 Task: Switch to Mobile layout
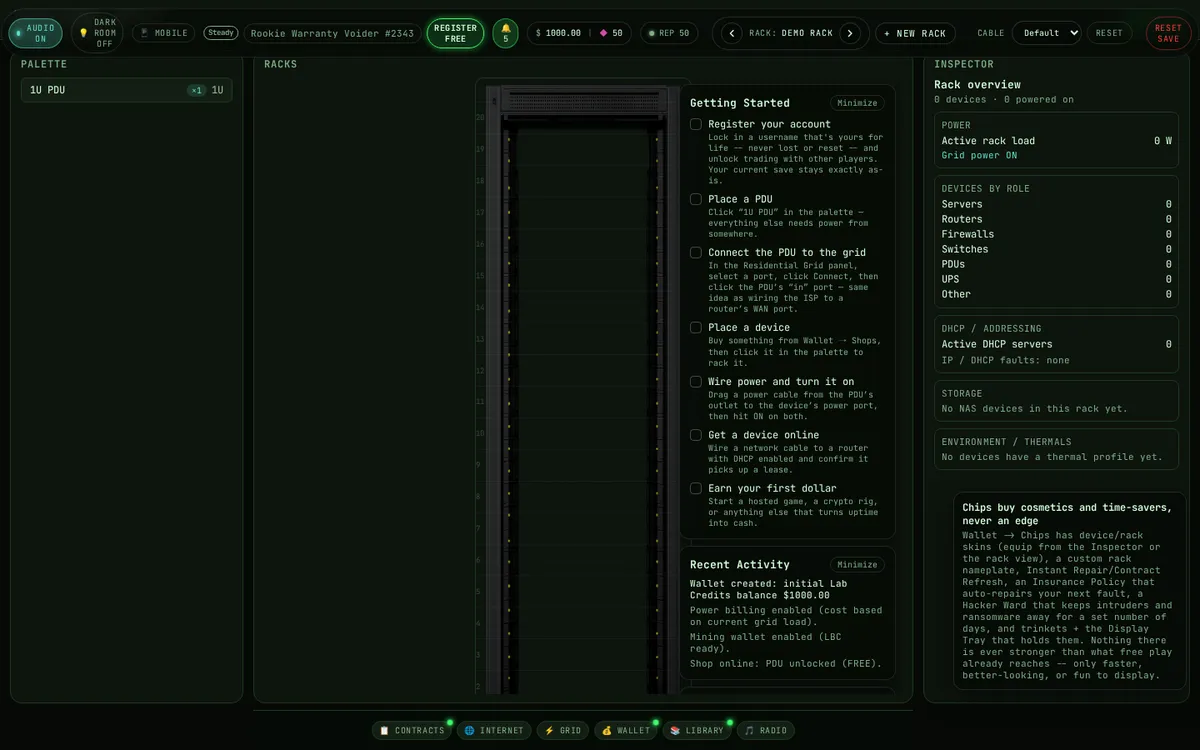point(164,33)
